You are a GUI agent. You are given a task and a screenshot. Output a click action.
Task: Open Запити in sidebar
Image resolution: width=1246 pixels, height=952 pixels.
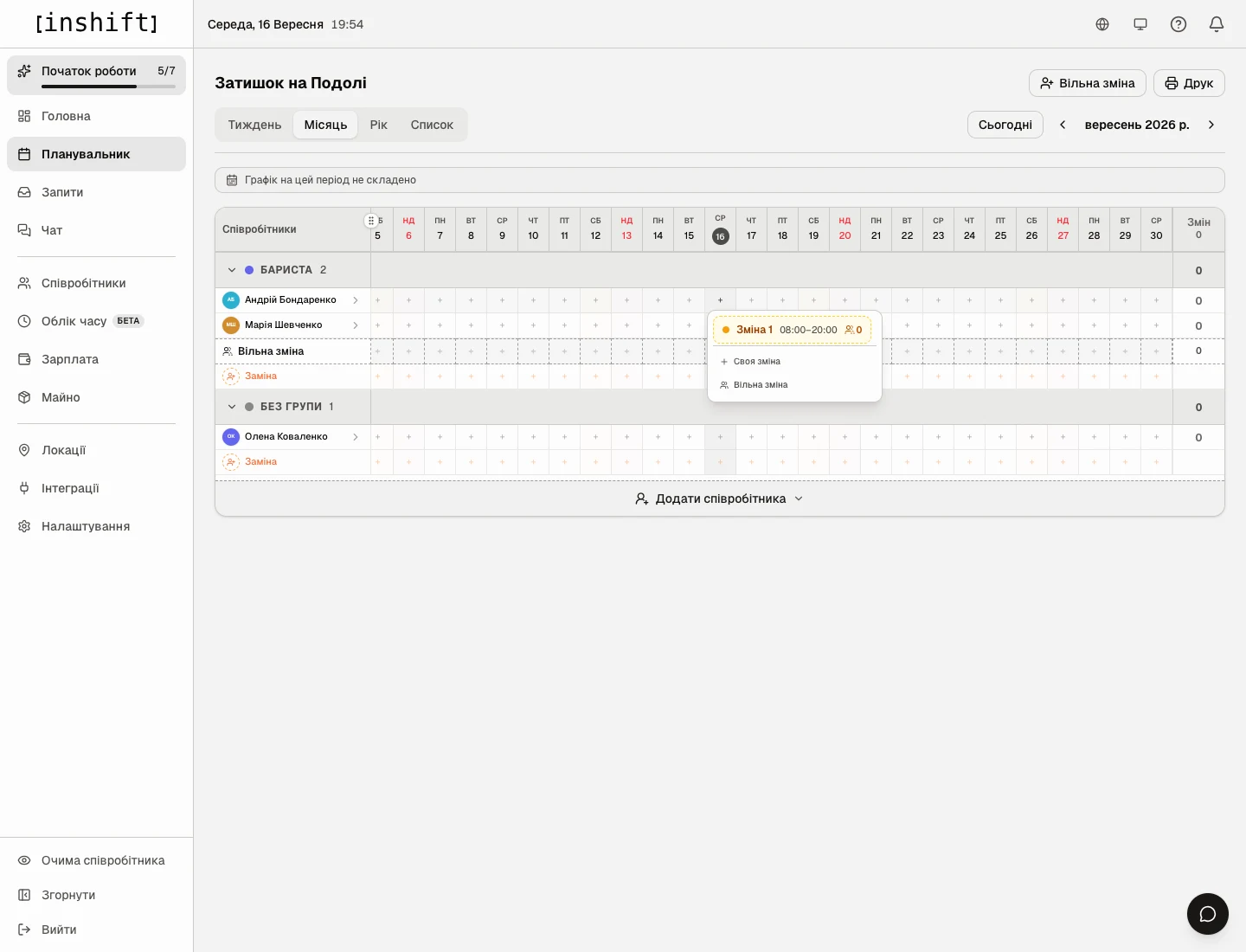point(96,192)
